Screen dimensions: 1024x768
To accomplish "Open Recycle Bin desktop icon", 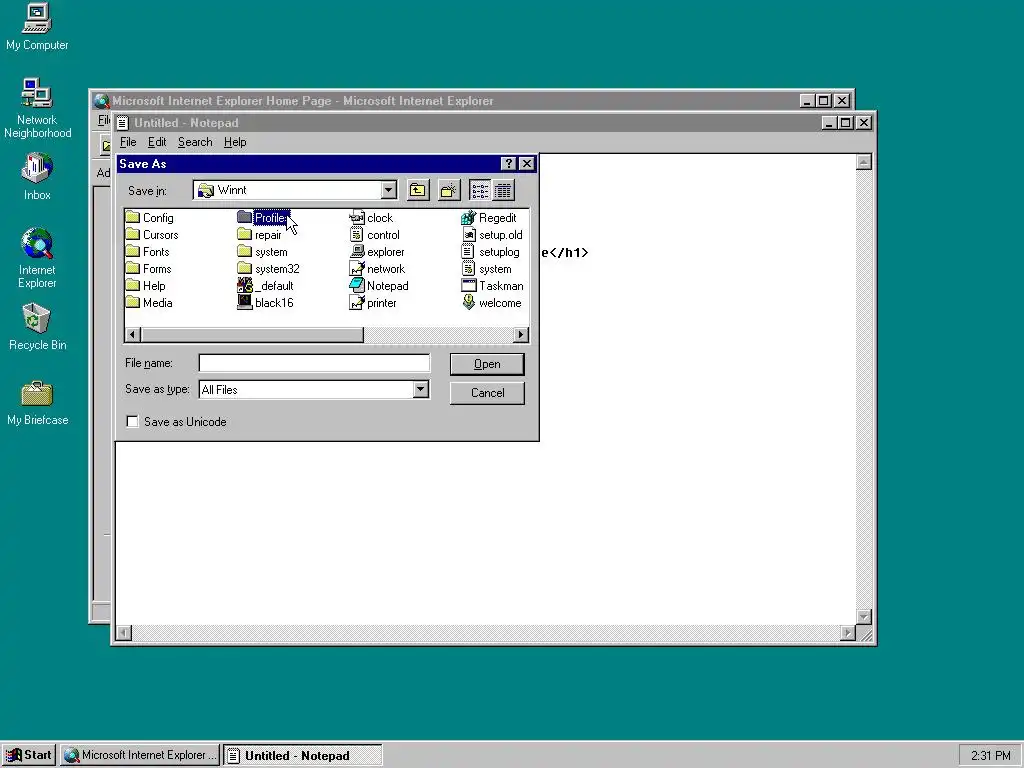I will click(37, 327).
